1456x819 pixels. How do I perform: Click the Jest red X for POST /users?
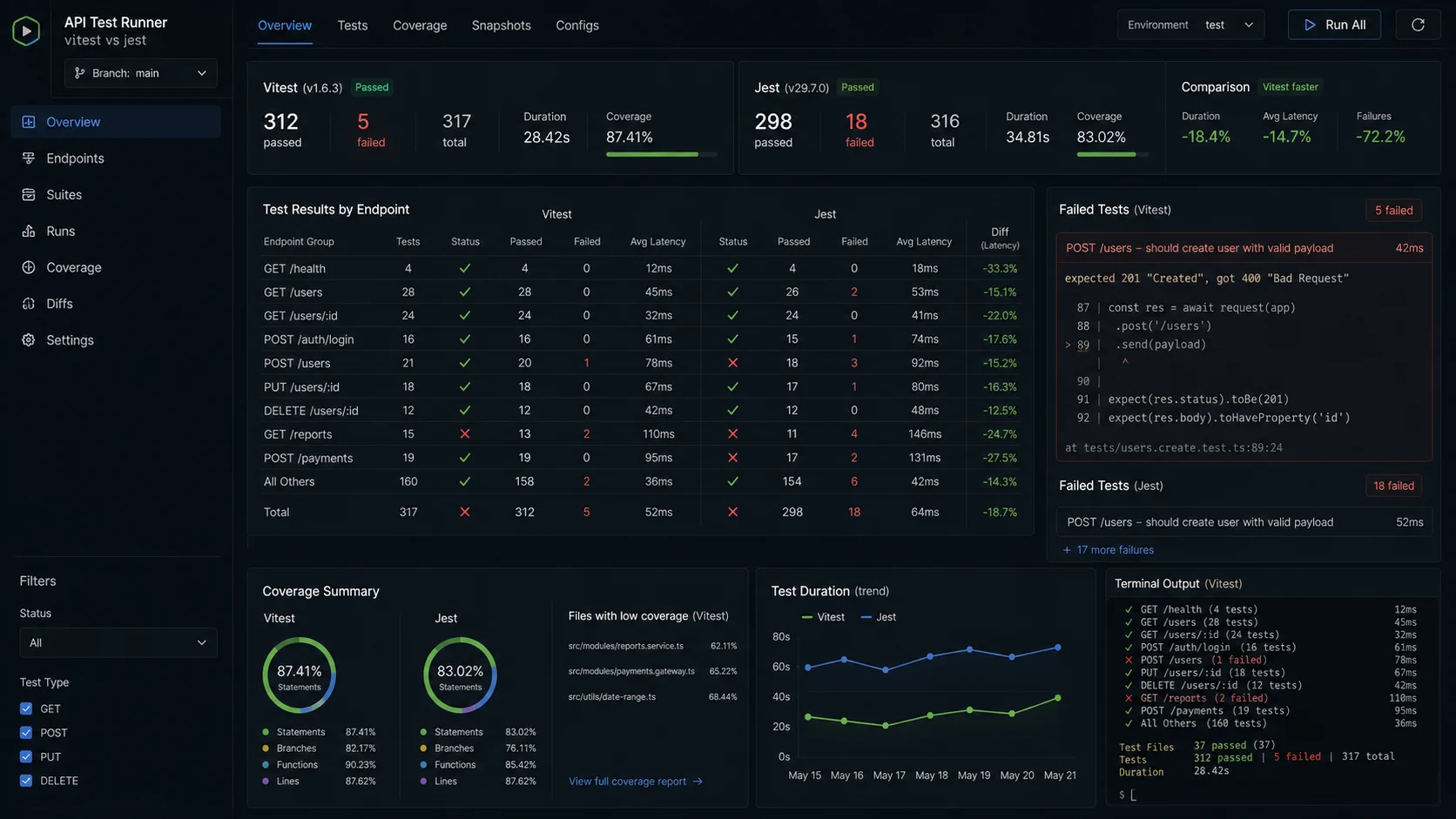coord(732,363)
